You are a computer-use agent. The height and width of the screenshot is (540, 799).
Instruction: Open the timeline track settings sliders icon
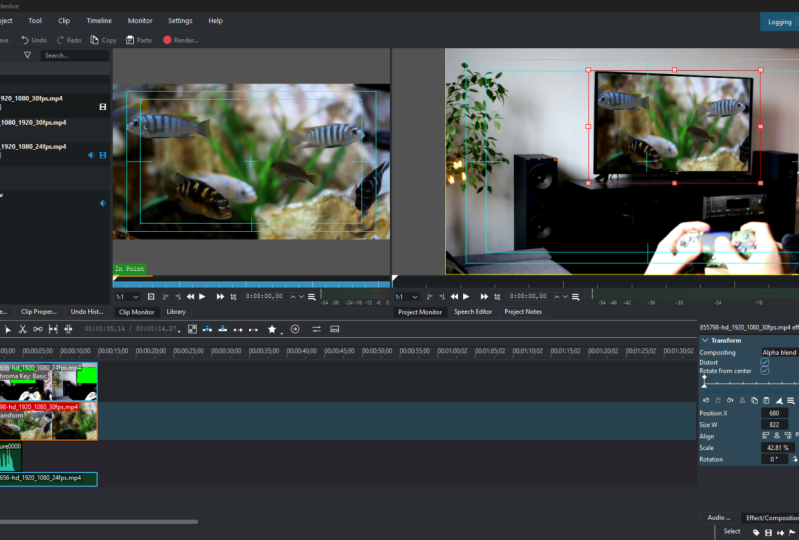click(x=316, y=330)
